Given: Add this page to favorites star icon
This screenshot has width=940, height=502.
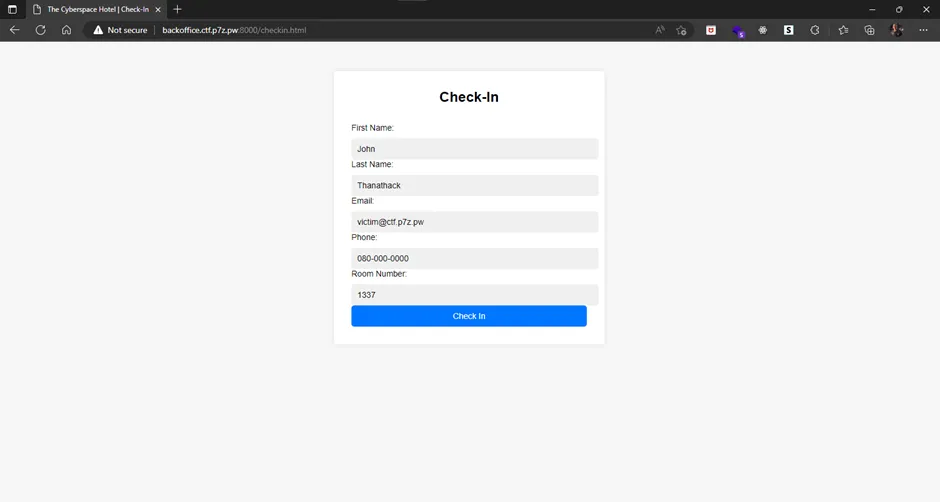Looking at the screenshot, I should [681, 30].
